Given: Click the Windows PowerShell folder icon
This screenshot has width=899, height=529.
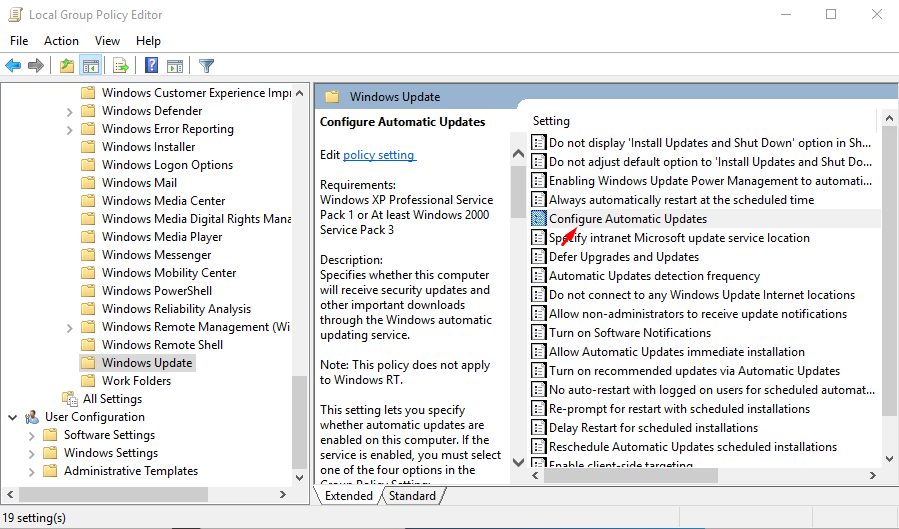Looking at the screenshot, I should (x=88, y=291).
